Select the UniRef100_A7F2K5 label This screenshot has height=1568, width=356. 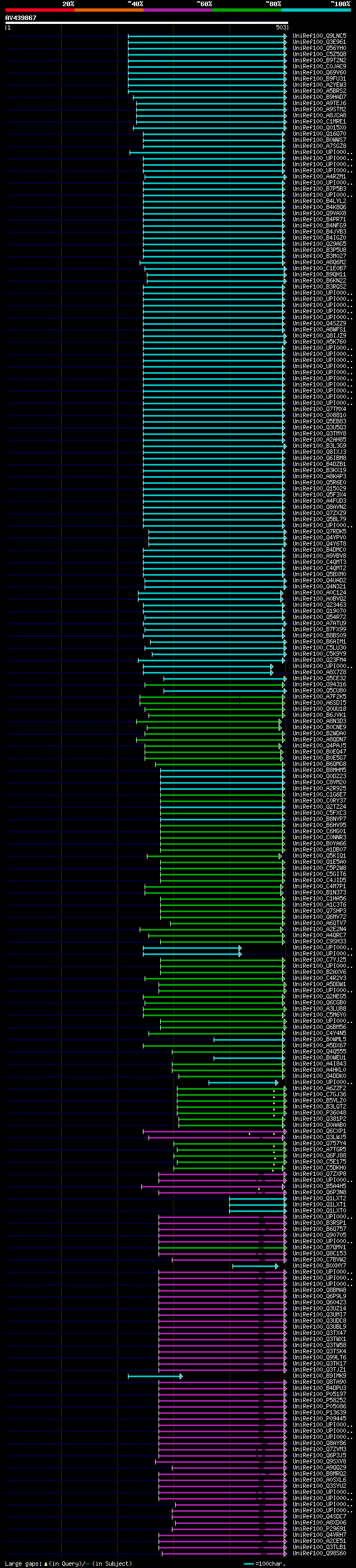coord(319,696)
